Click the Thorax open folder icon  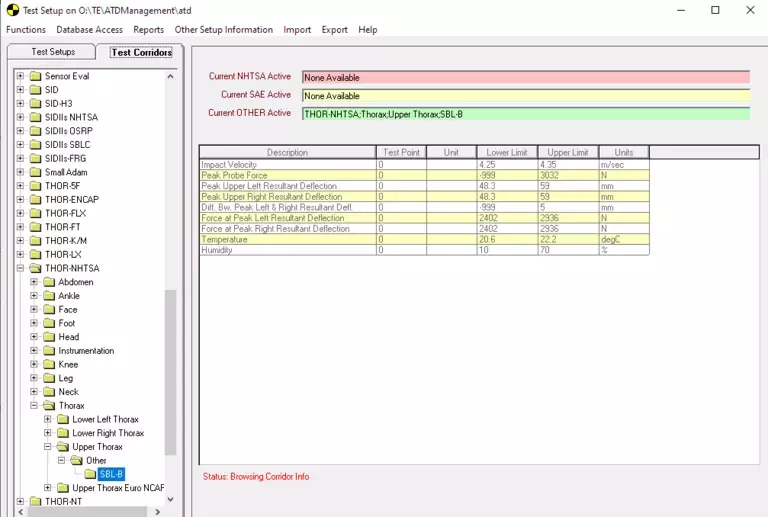49,406
